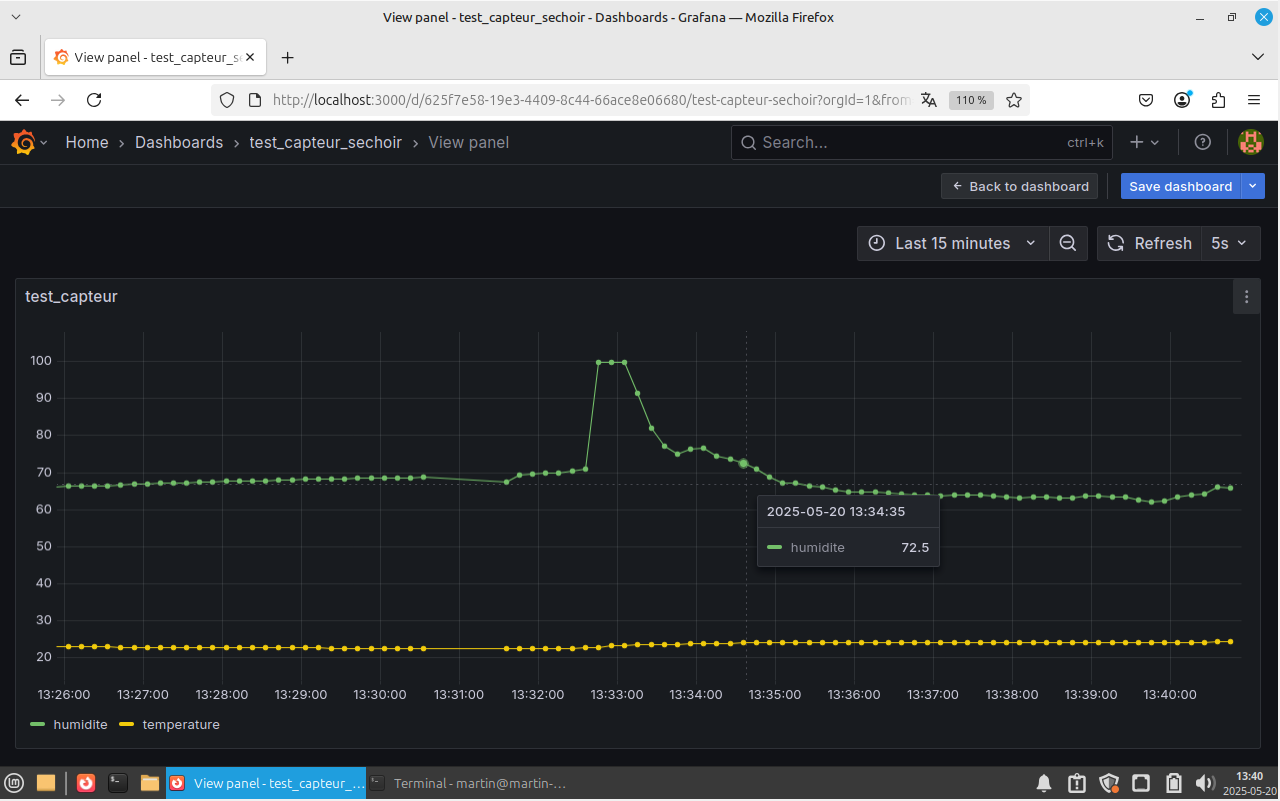
Task: List all tabs dropdown in Firefox
Action: pyautogui.click(x=1258, y=58)
